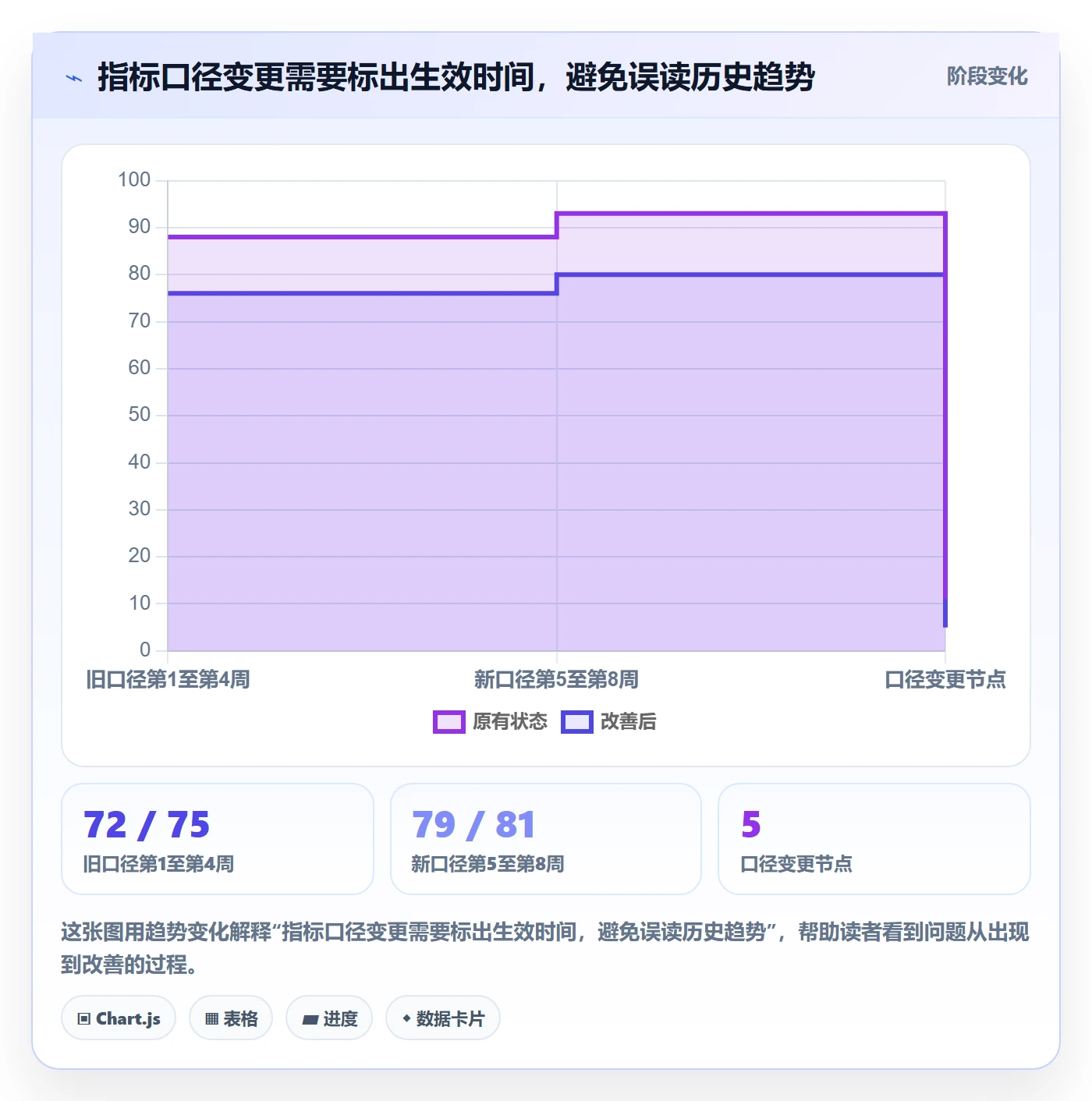
Task: Select the Chart.js tag chip
Action: [x=119, y=1018]
